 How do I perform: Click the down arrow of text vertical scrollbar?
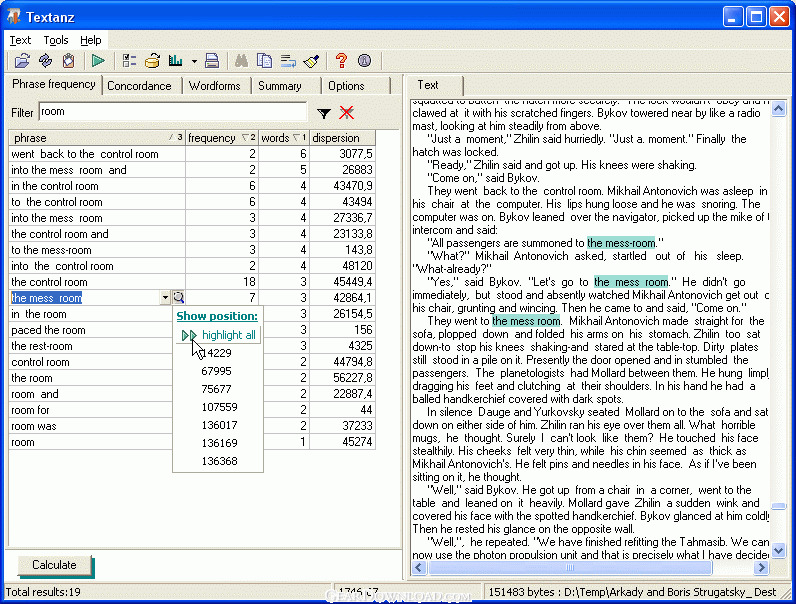click(779, 550)
